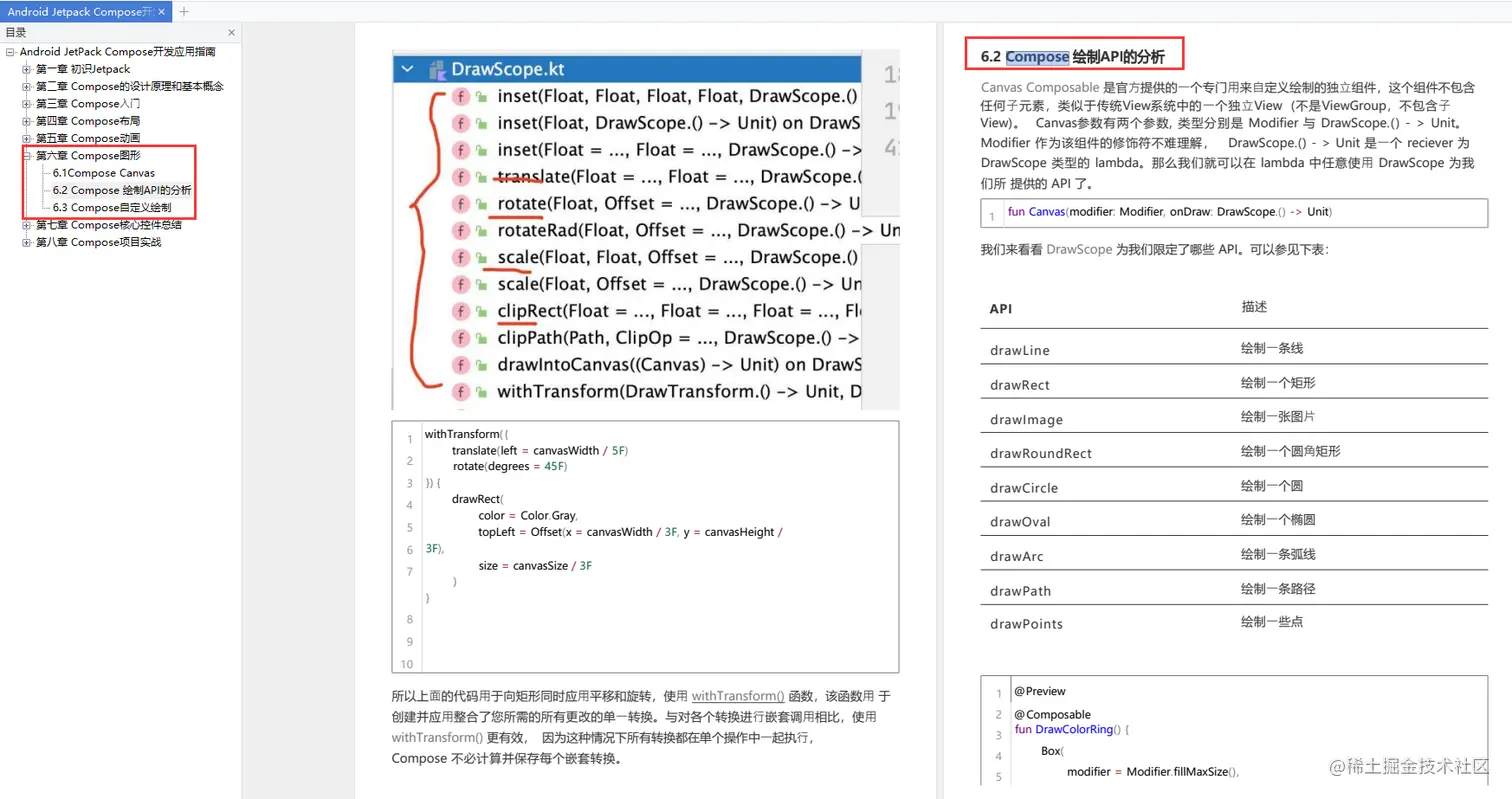Screen dimensions: 1512x799
Task: Open section 6.1Compose Canvas
Action: 104,173
